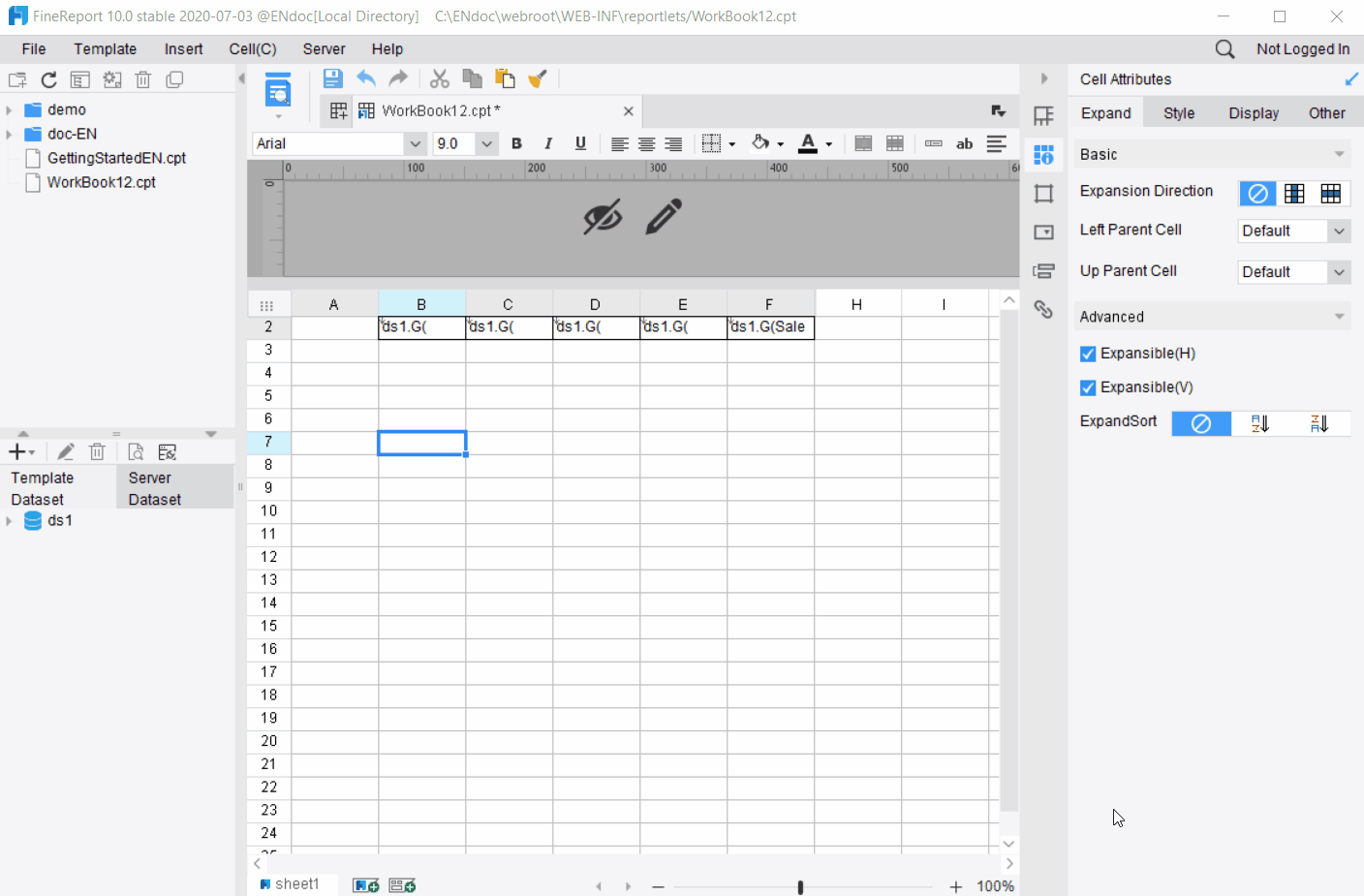
Task: Choose ascending ExpandSort order
Action: click(x=1260, y=423)
